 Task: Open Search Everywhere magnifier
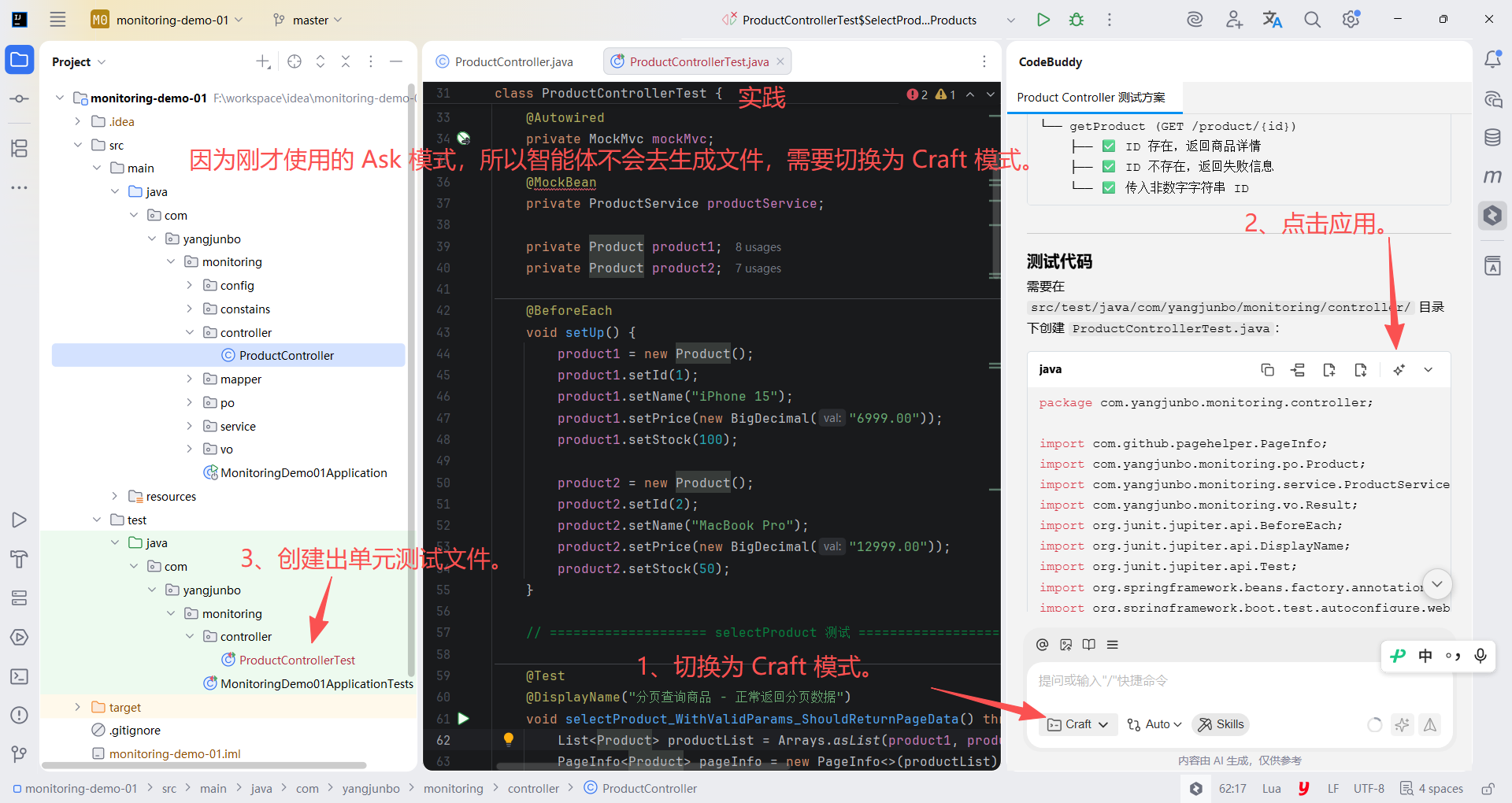tap(1312, 20)
